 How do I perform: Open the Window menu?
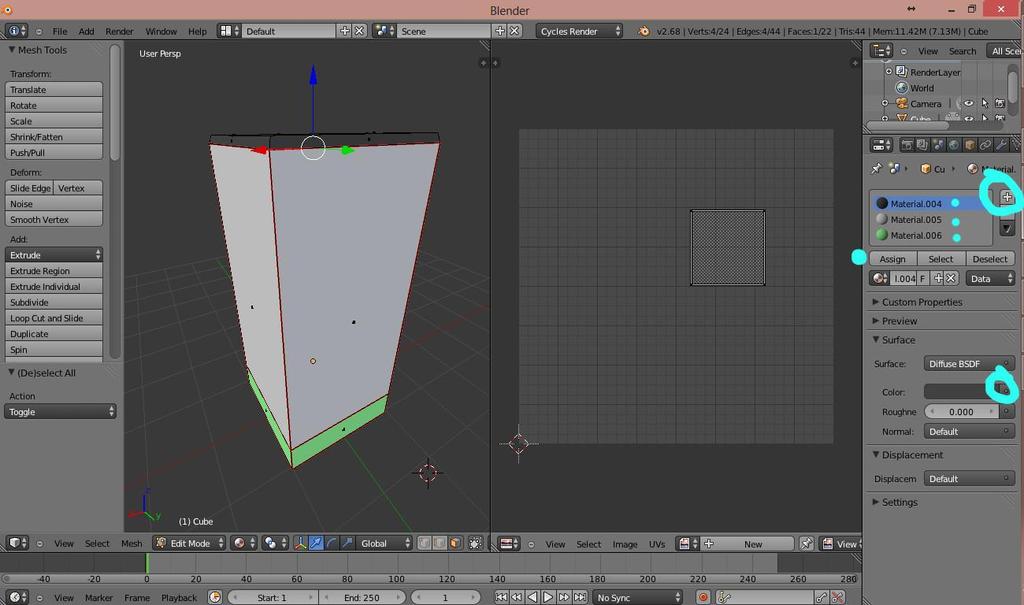pyautogui.click(x=161, y=31)
